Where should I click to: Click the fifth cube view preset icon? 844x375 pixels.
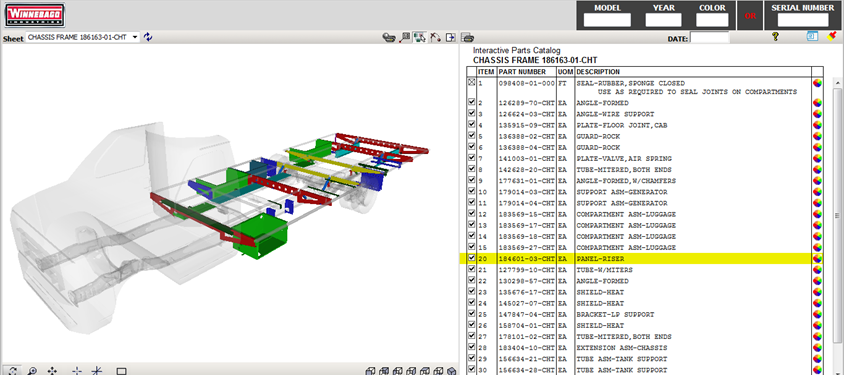pyautogui.click(x=424, y=371)
